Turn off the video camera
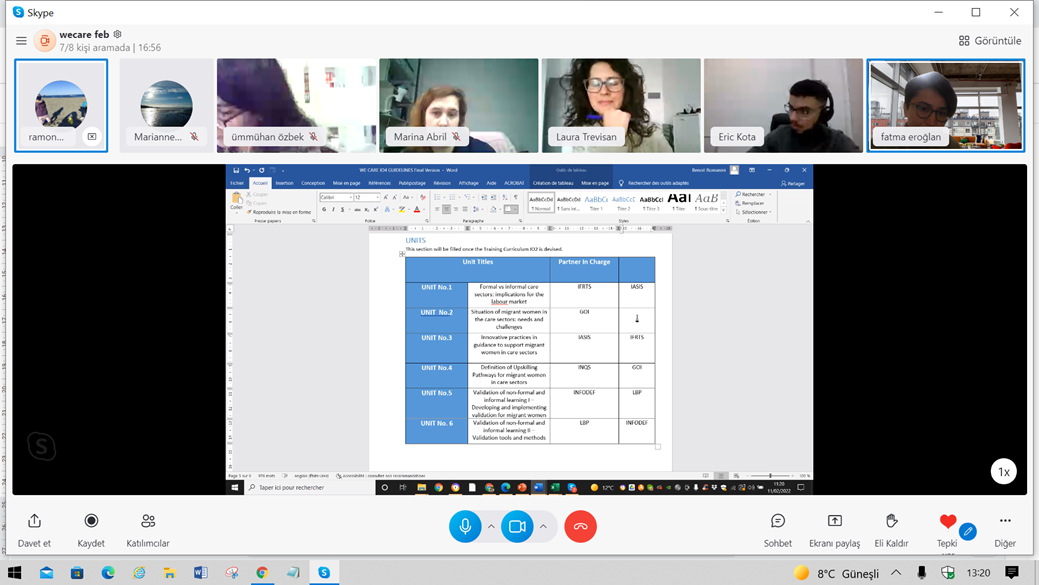Screen dimensions: 1039x585 coord(517,526)
